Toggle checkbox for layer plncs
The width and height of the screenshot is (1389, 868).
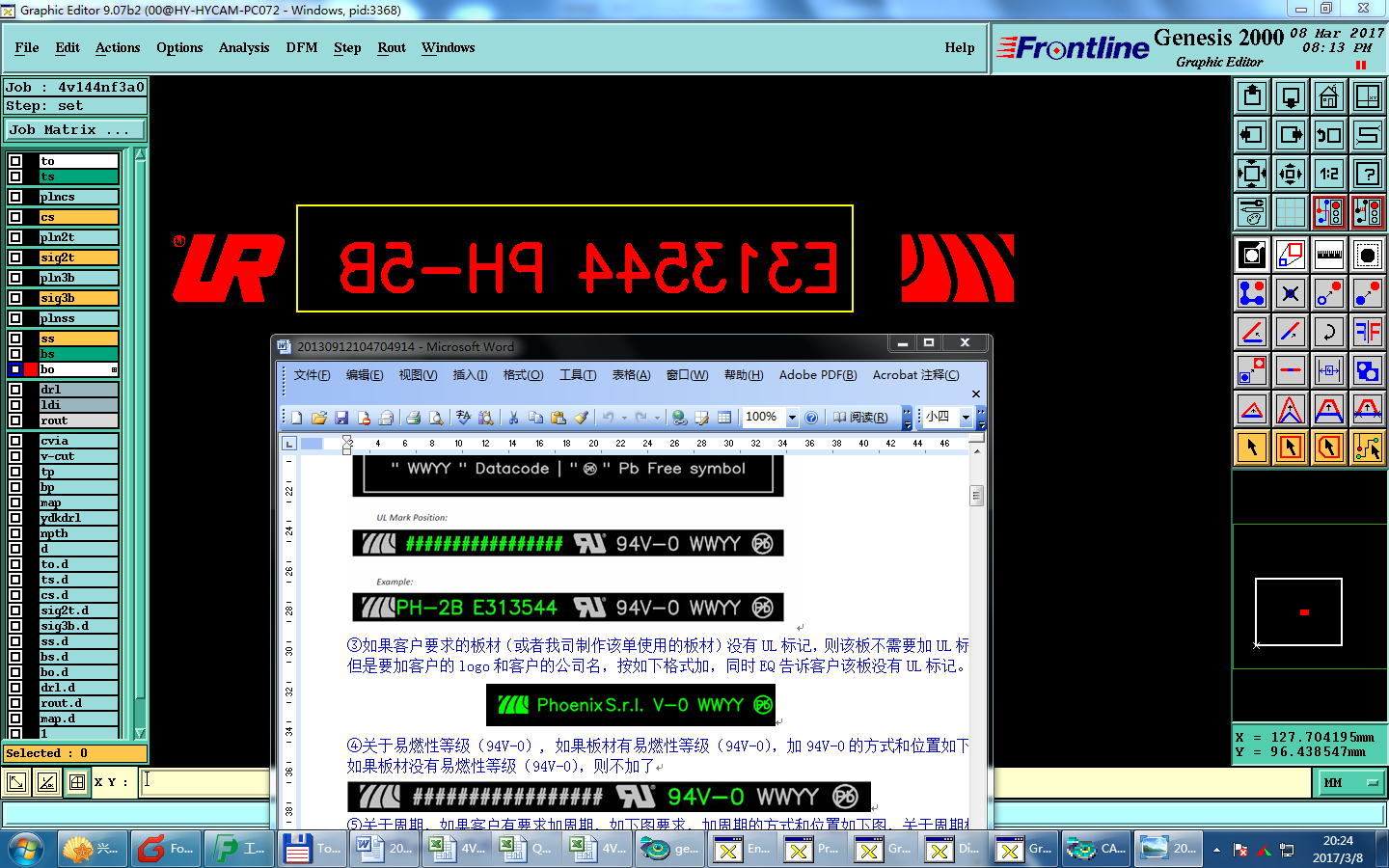pos(15,197)
